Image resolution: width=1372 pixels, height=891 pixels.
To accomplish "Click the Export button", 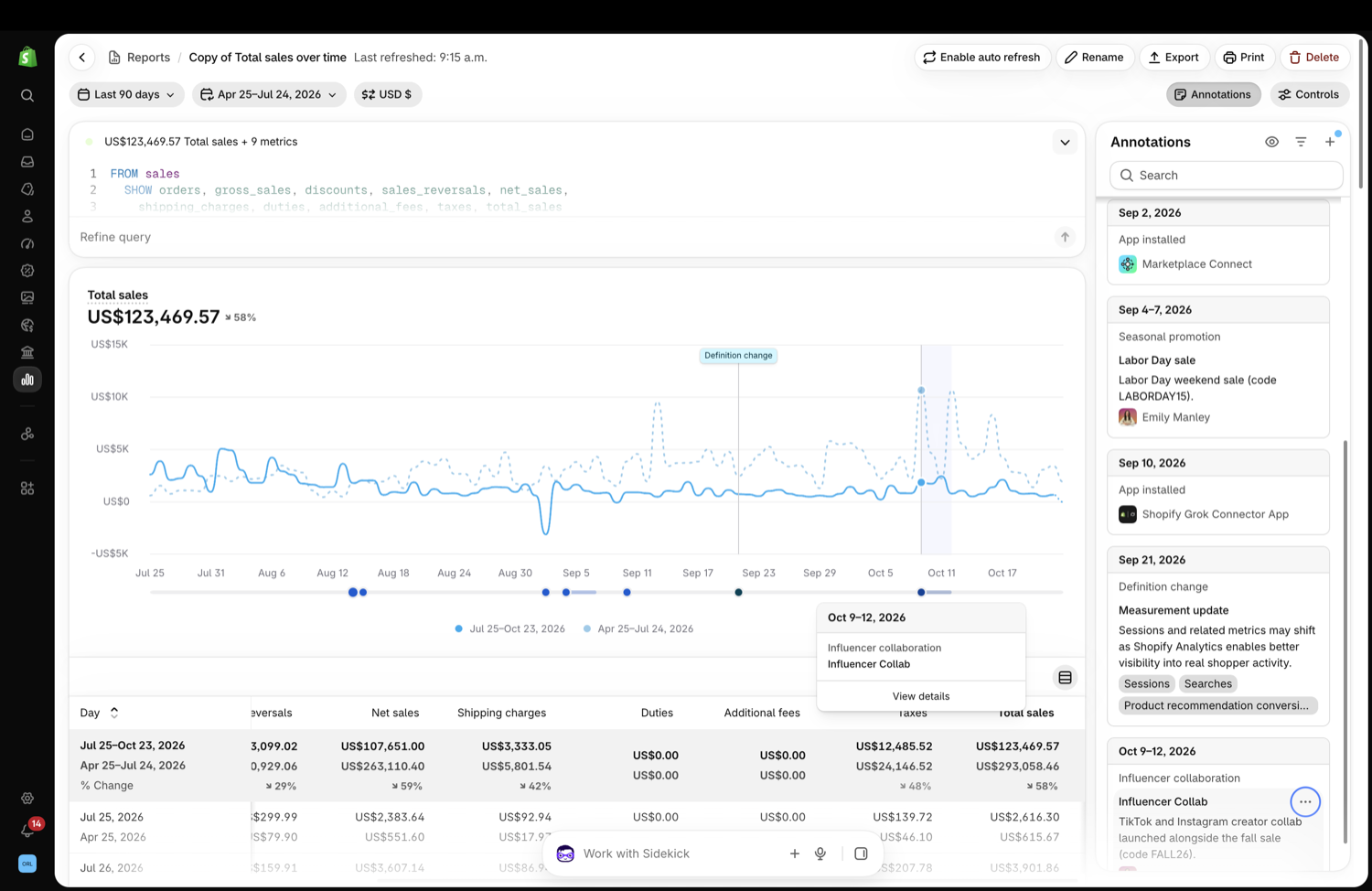I will [x=1174, y=57].
